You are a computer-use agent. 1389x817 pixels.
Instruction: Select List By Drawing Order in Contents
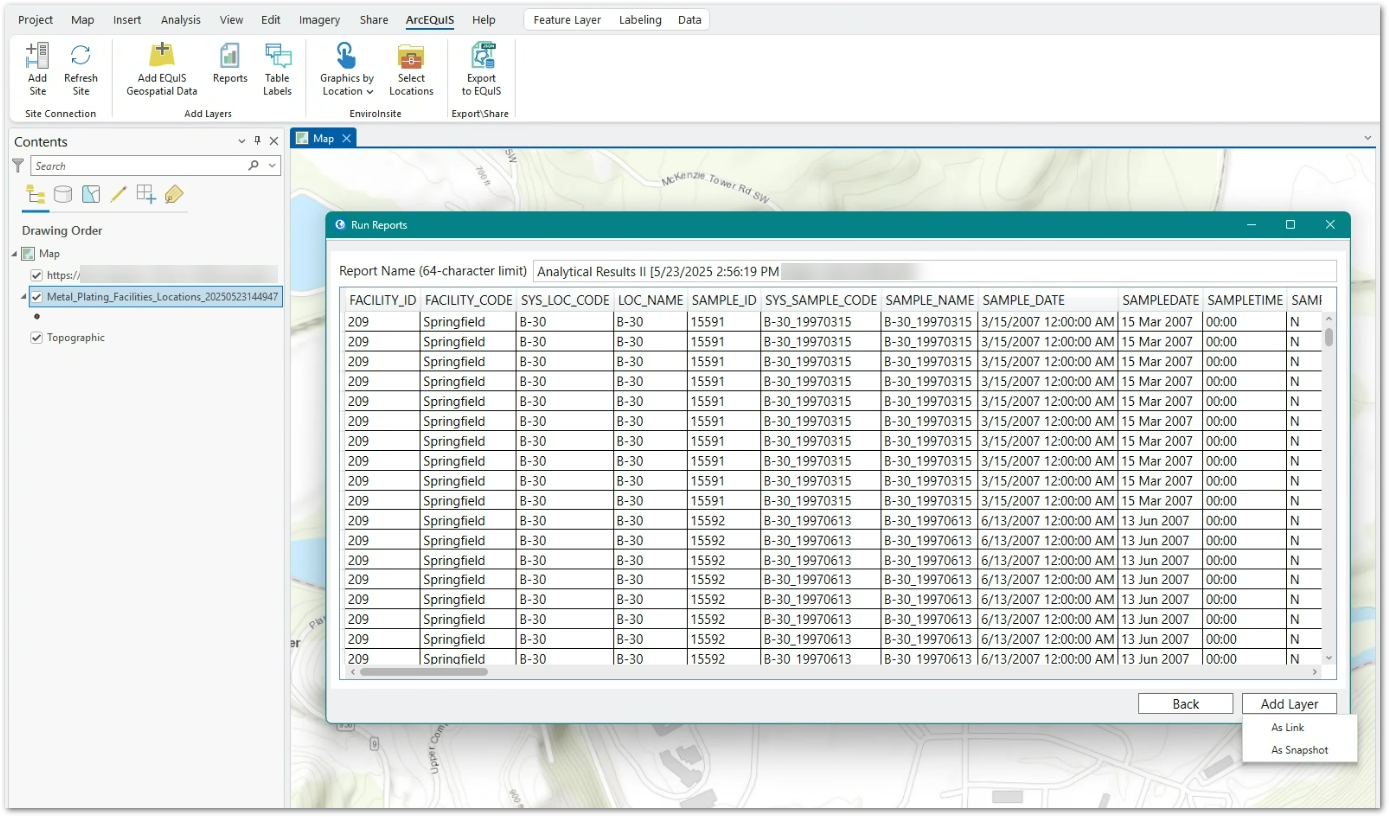tap(35, 194)
